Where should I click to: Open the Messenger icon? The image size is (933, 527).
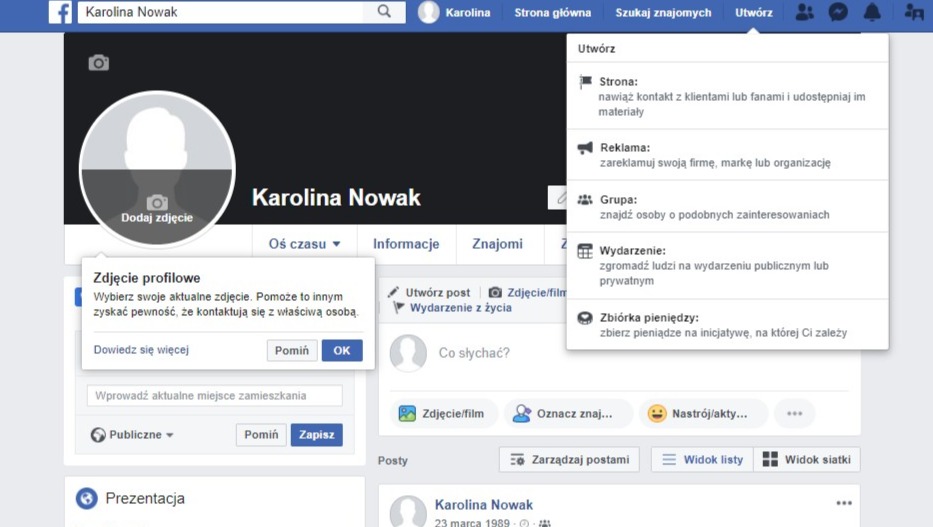838,12
